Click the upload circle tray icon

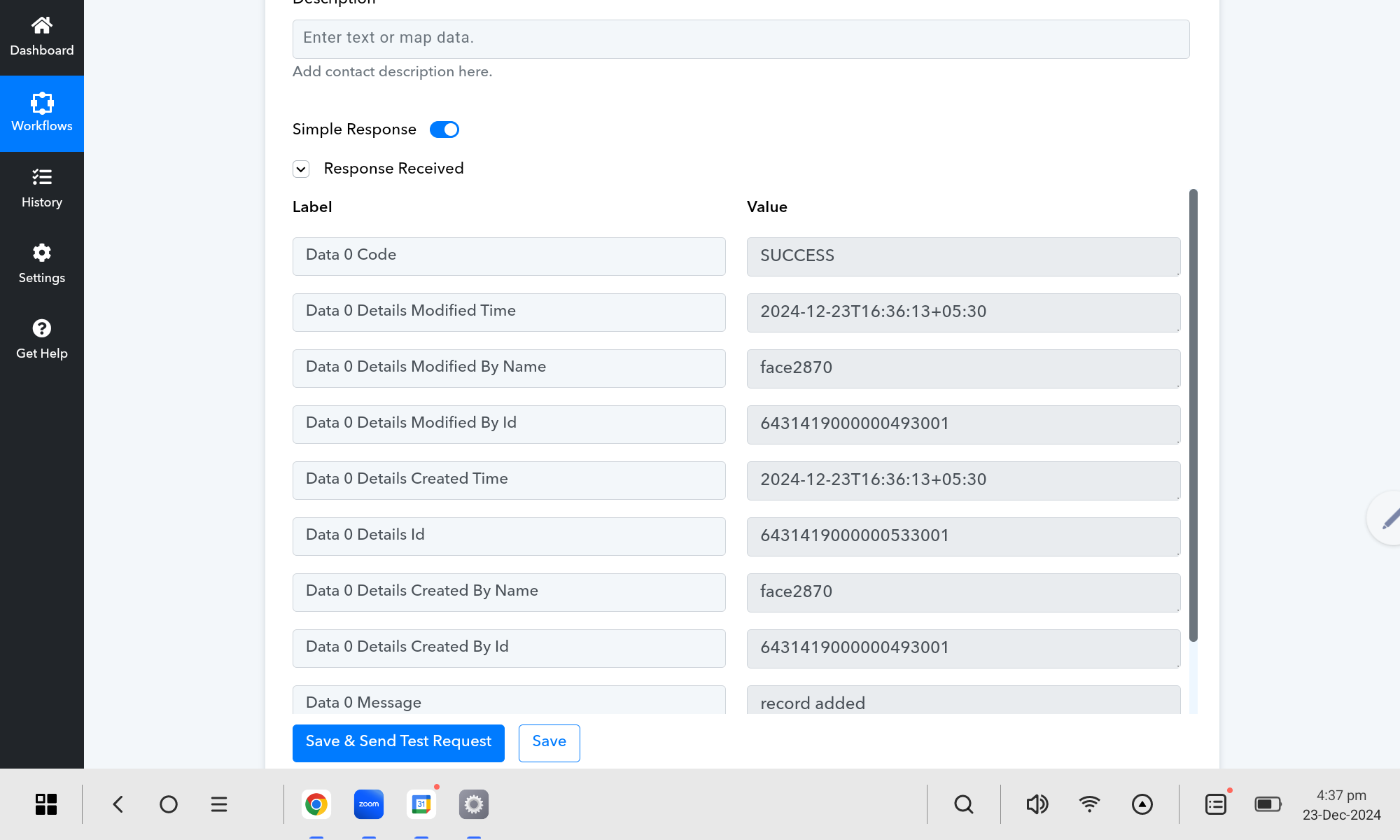coord(1142,804)
